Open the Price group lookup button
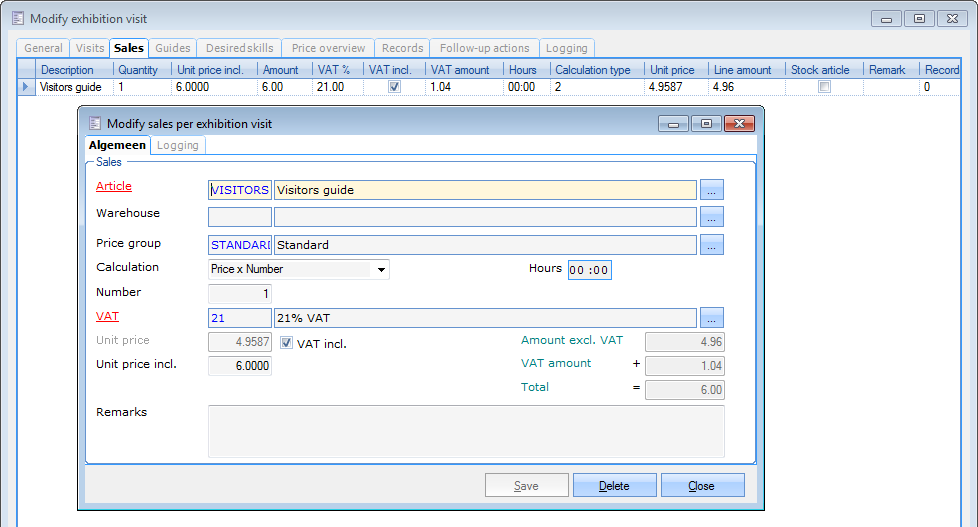 click(x=711, y=245)
